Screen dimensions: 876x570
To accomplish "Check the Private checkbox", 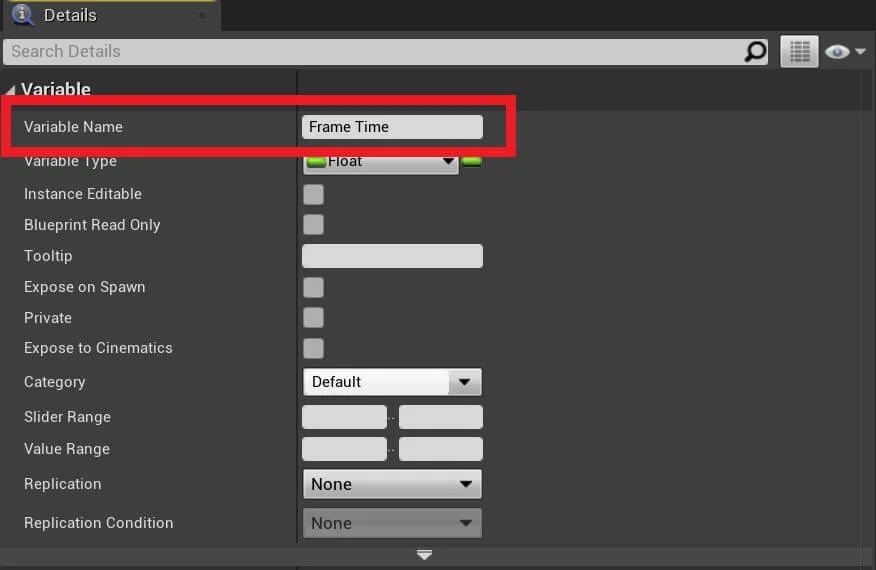I will click(313, 318).
